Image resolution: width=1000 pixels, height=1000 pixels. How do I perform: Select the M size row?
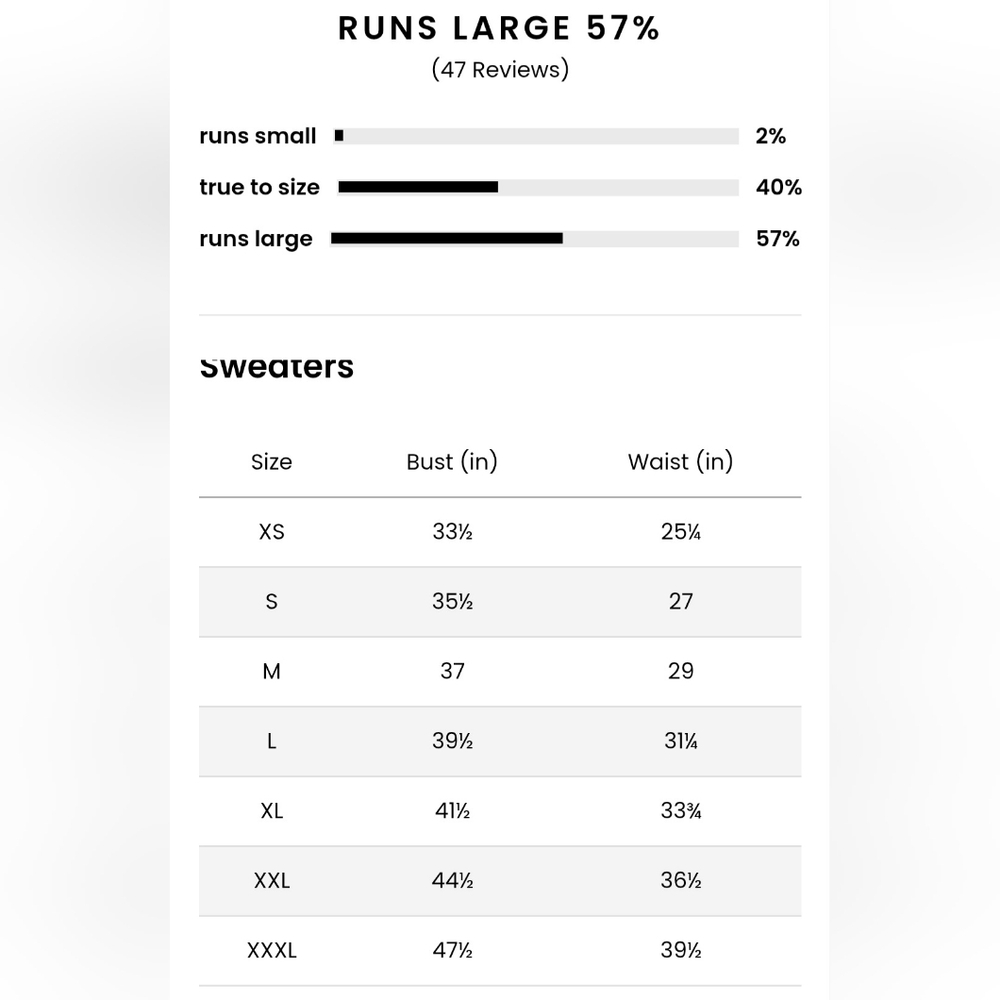500,672
